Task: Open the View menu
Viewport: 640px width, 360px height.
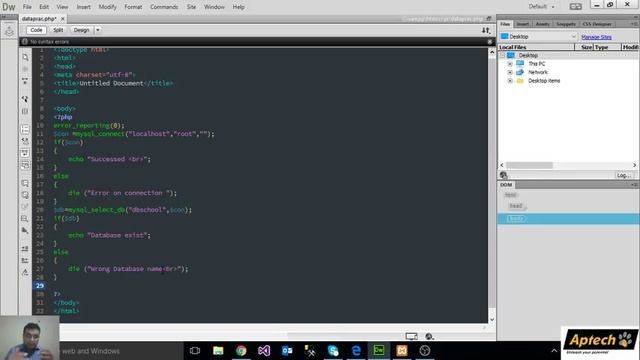Action: [62, 7]
